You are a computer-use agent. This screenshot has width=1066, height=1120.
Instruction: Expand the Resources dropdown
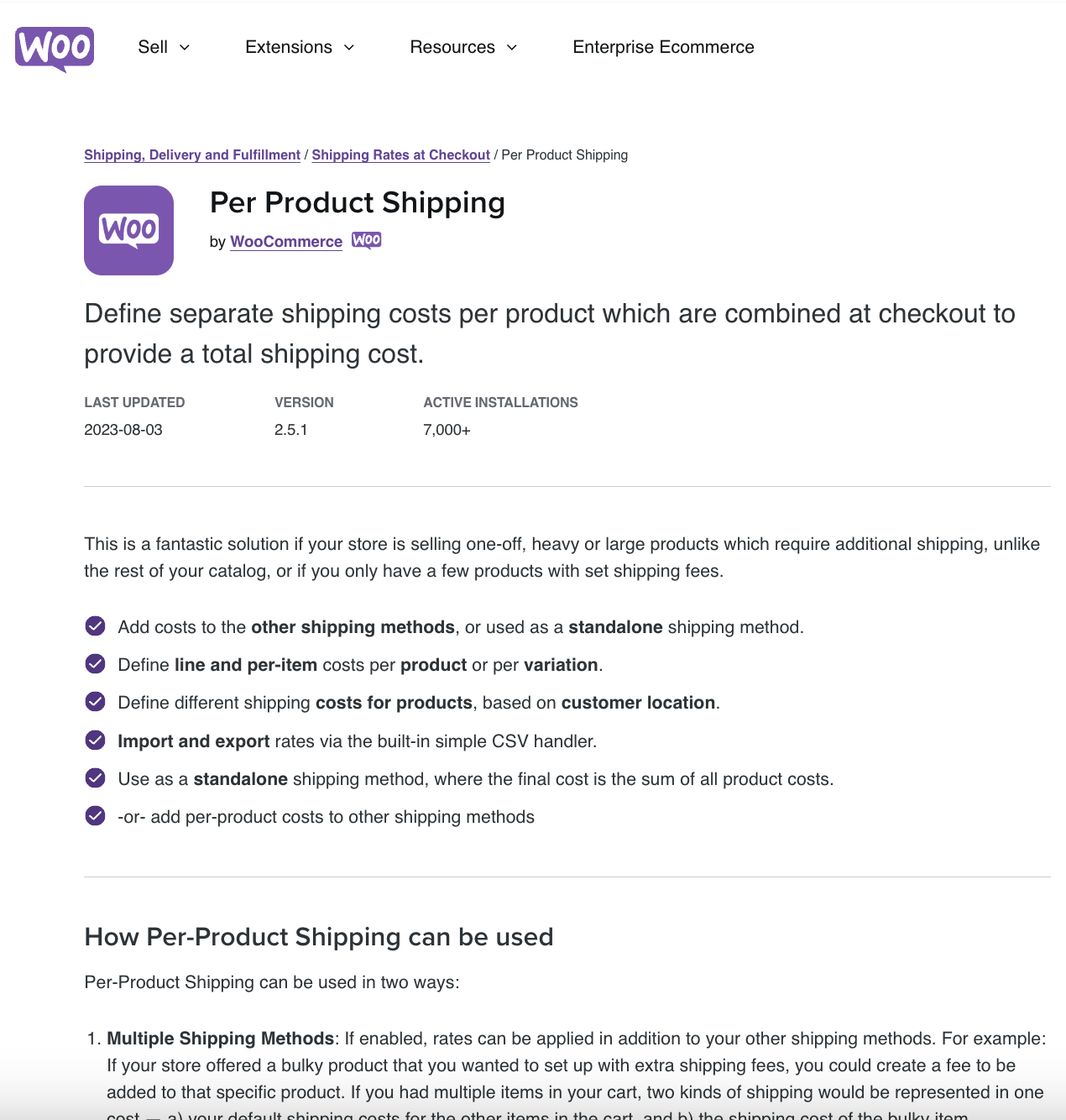tap(463, 48)
